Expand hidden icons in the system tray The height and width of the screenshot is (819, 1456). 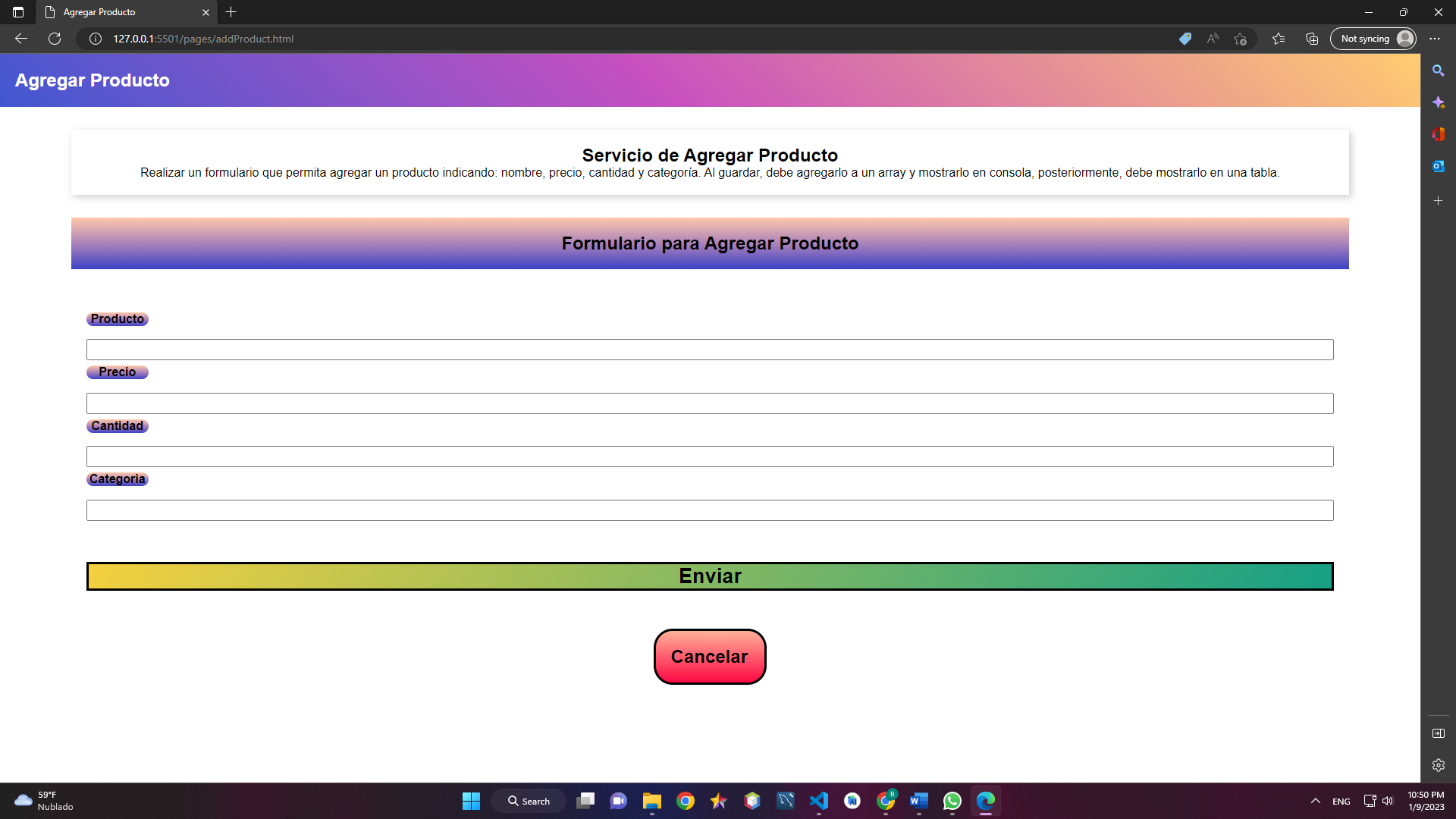(x=1315, y=801)
